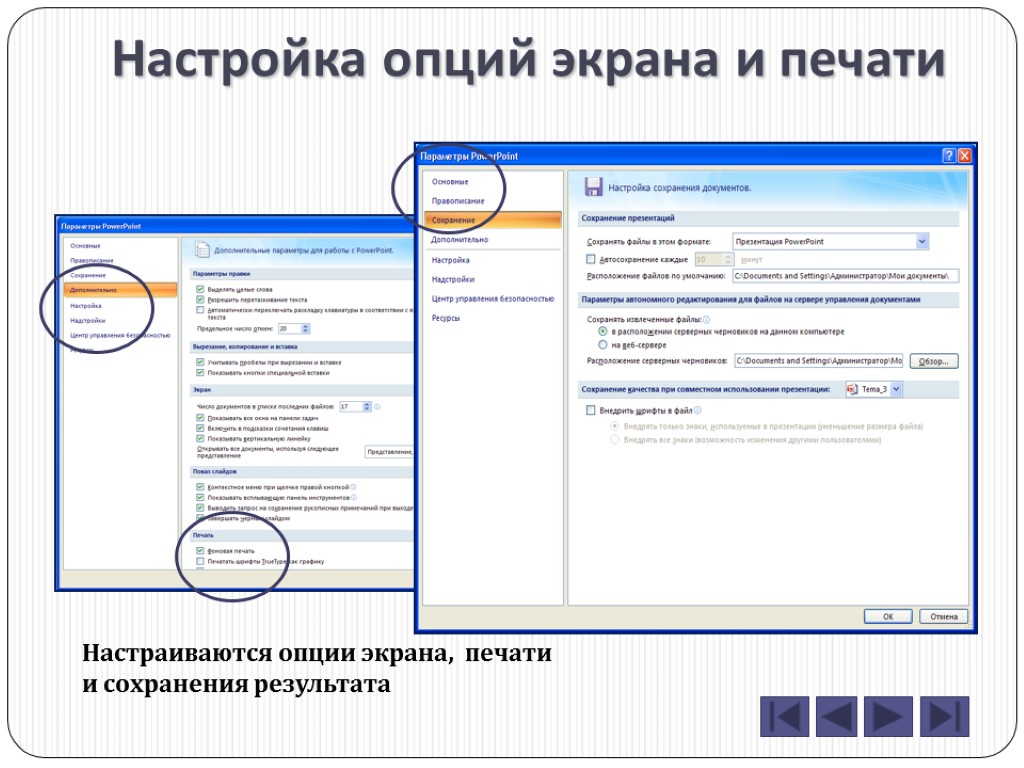This screenshot has height=768, width=1024.
Task: Open Ресурсы in the front dialog sidebar
Action: coord(445,318)
